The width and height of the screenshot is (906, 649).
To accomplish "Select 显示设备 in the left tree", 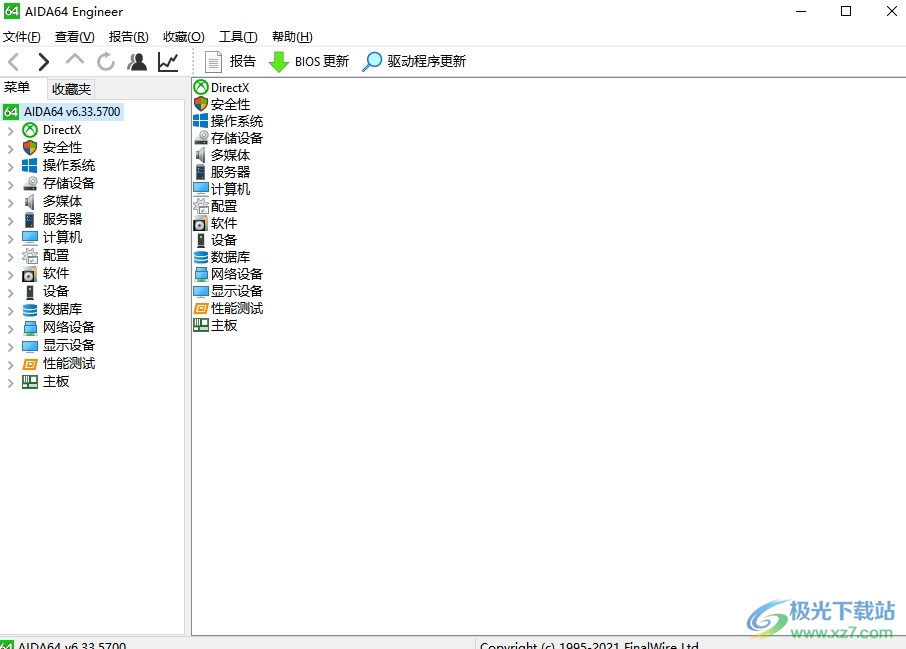I will 69,345.
